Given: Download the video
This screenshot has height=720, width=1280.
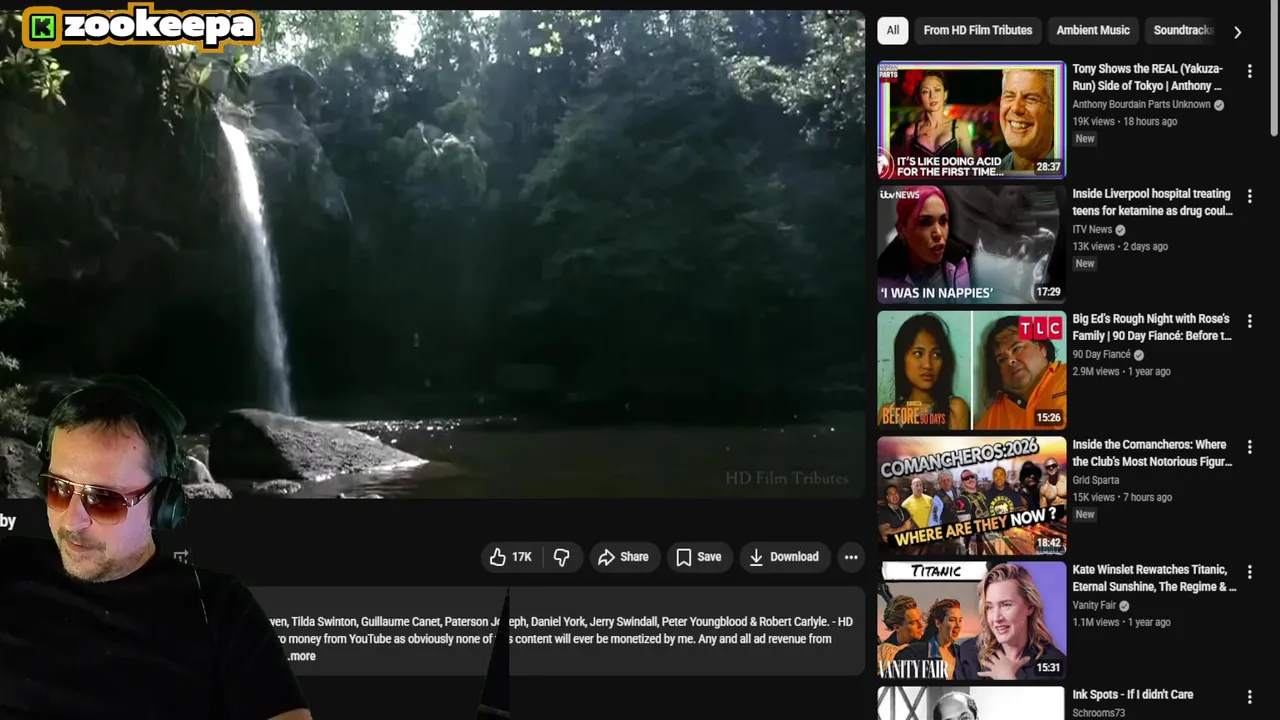Looking at the screenshot, I should [x=784, y=557].
